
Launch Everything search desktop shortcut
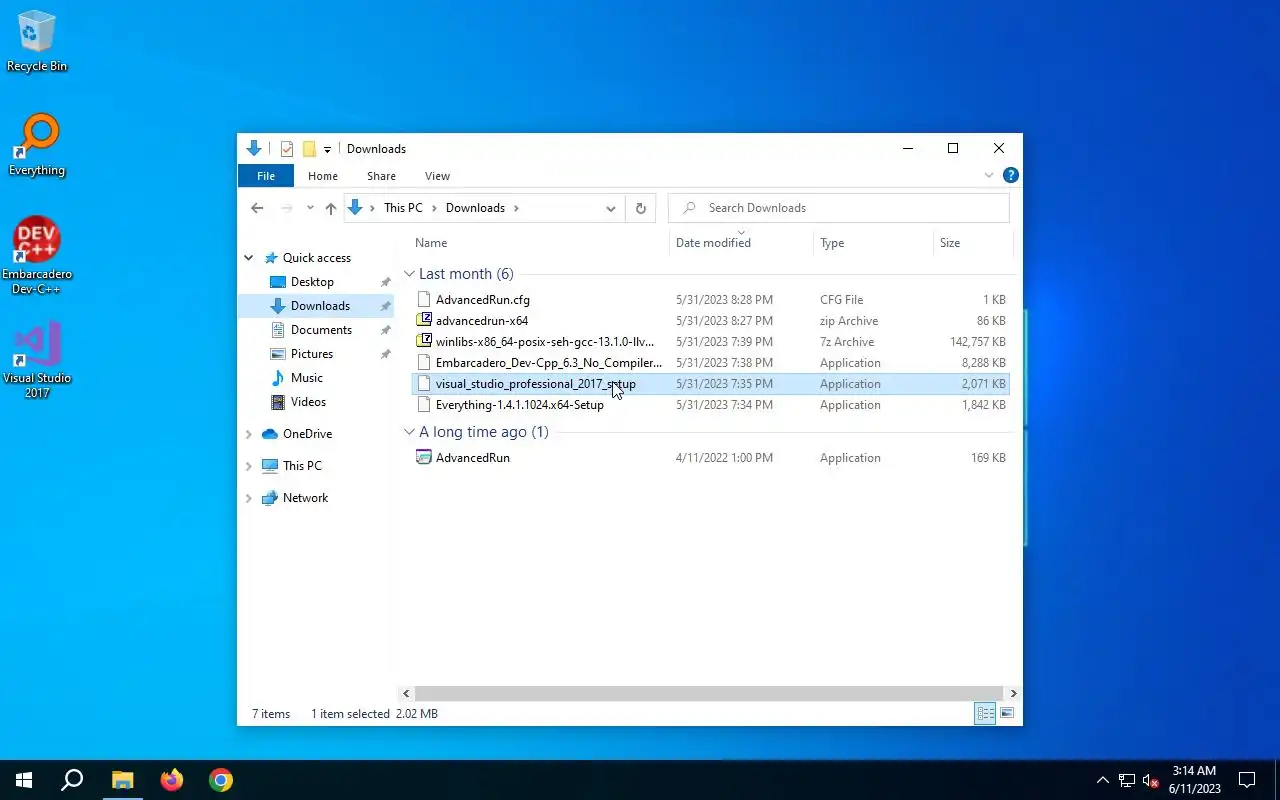[x=37, y=145]
